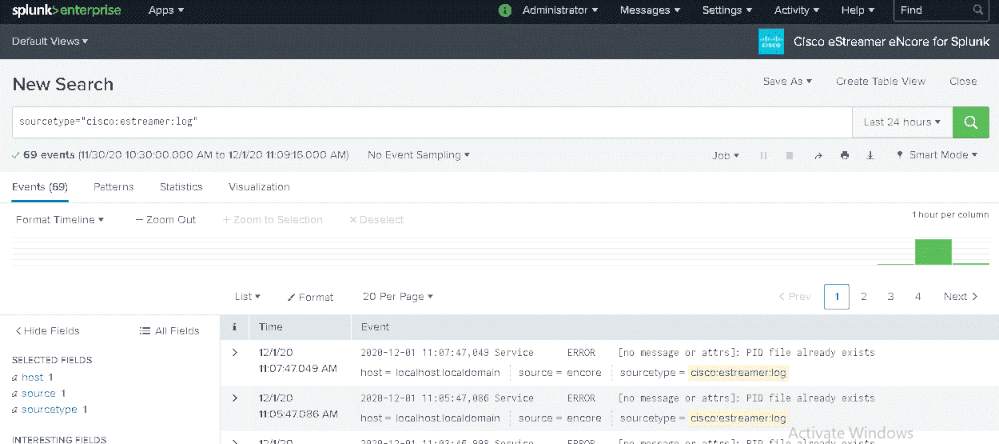This screenshot has width=999, height=444.
Task: Click the Time column header
Action: 270,327
